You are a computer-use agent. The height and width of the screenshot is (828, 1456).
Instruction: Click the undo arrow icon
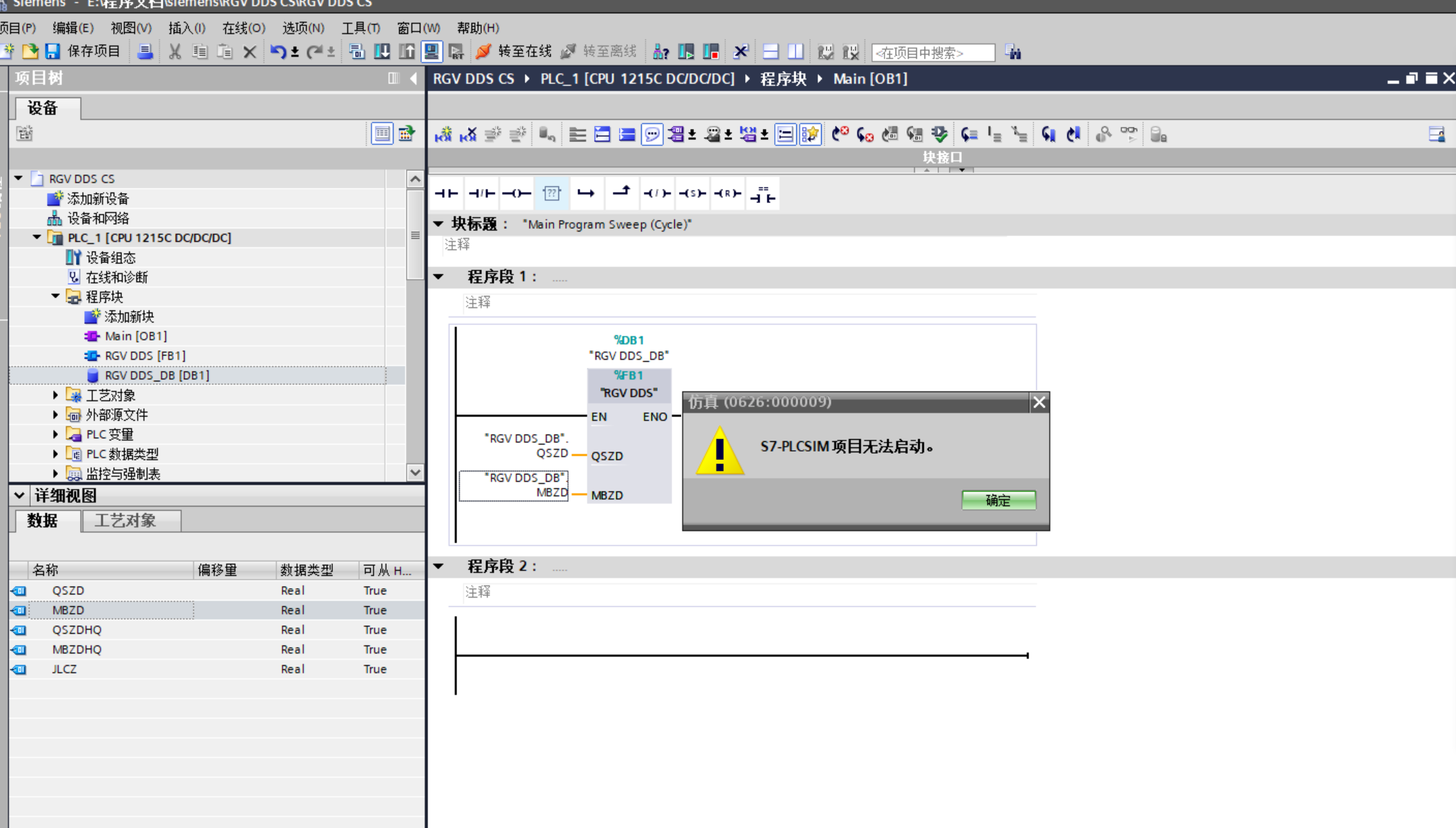[277, 52]
